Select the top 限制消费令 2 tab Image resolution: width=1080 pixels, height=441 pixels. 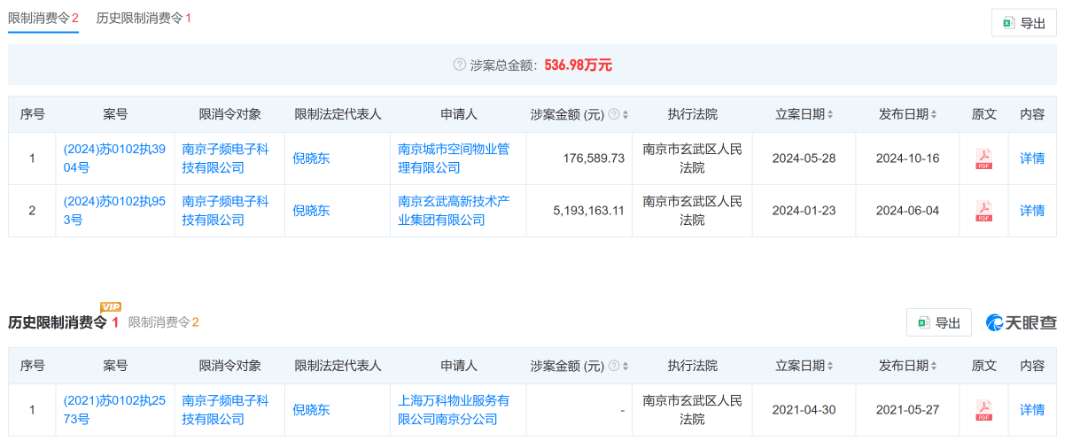point(43,19)
